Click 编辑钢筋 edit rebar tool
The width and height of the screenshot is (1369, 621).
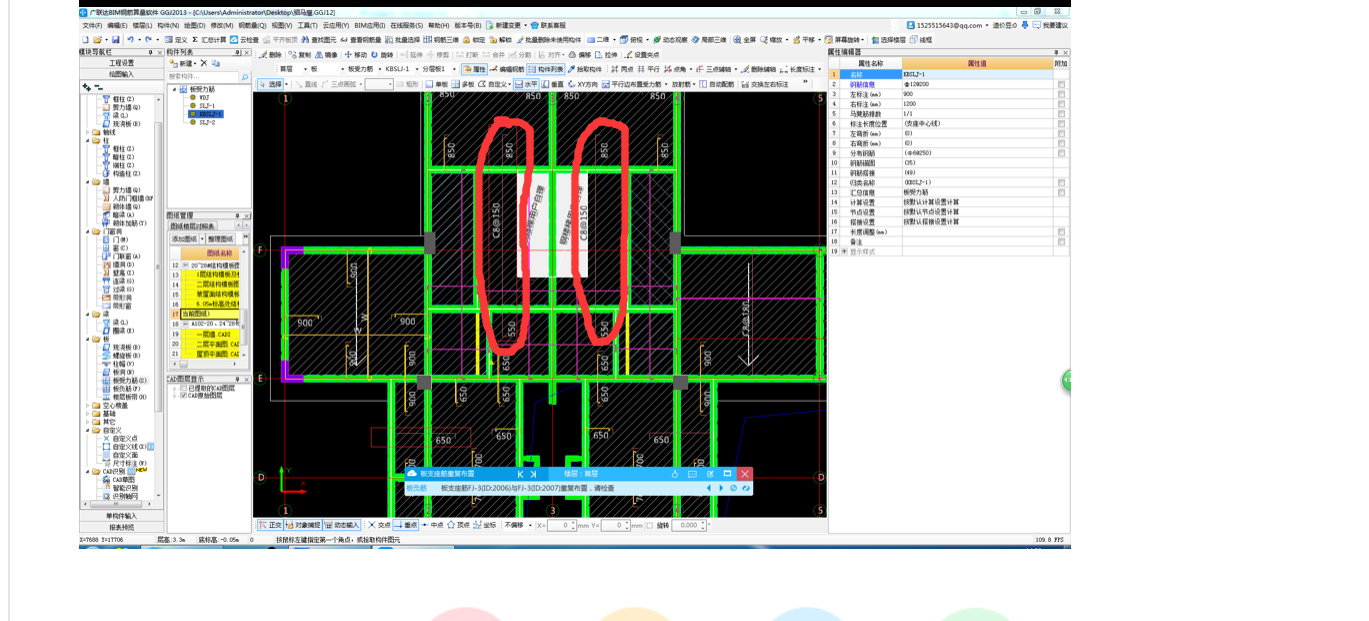coord(507,70)
